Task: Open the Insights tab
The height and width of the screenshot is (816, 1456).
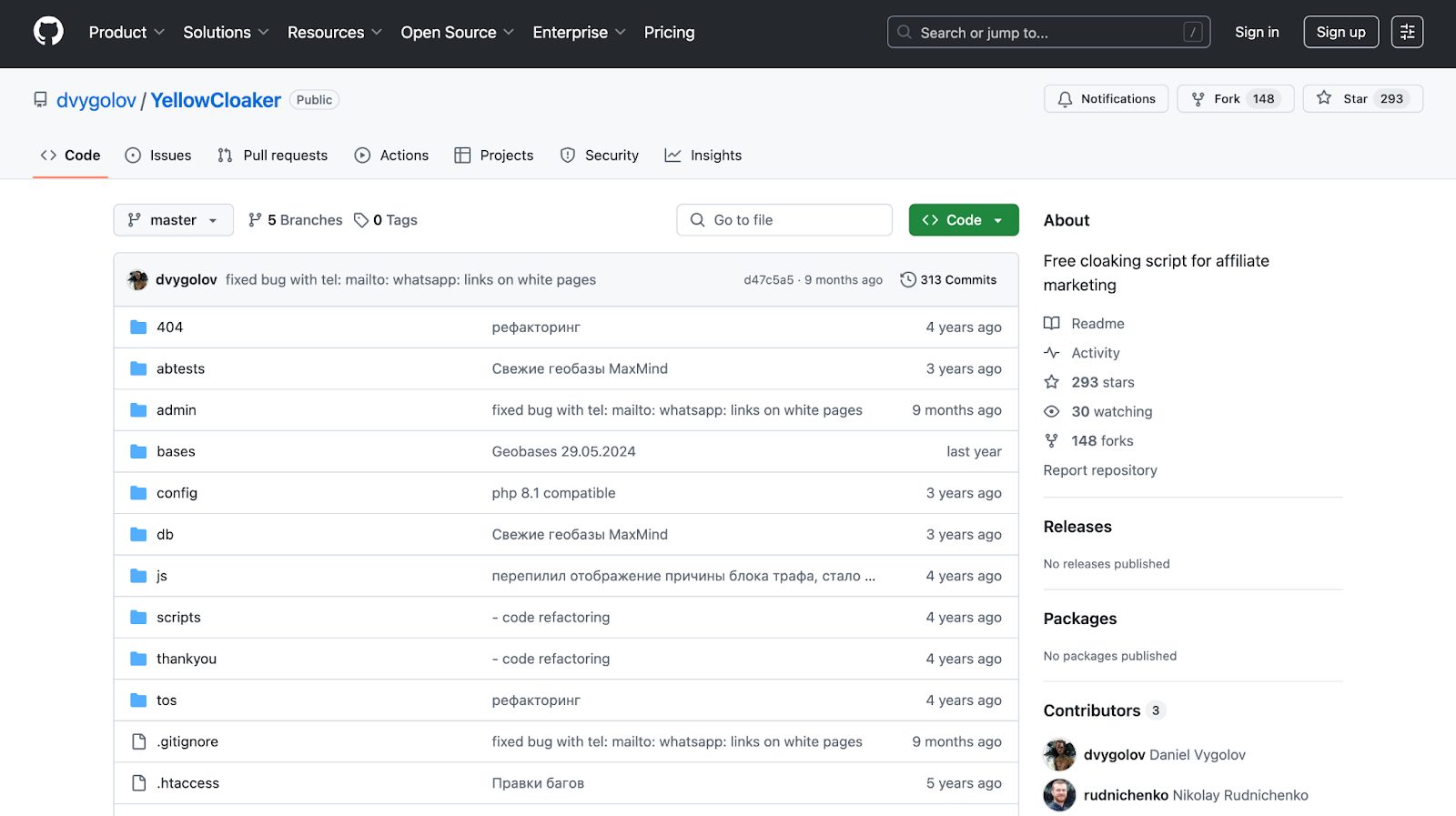Action: (x=703, y=156)
